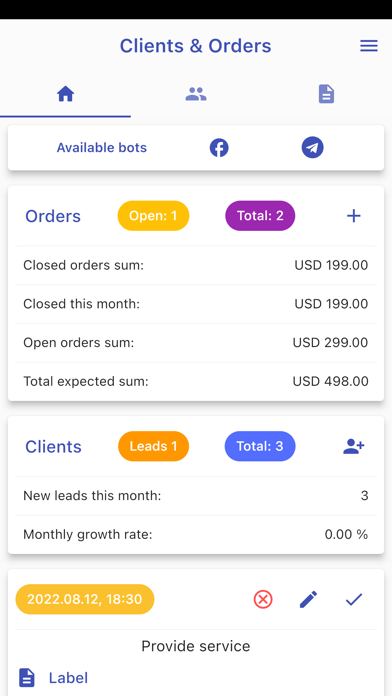
Task: Click the purple Total: 2 orders badge
Action: pyautogui.click(x=260, y=216)
